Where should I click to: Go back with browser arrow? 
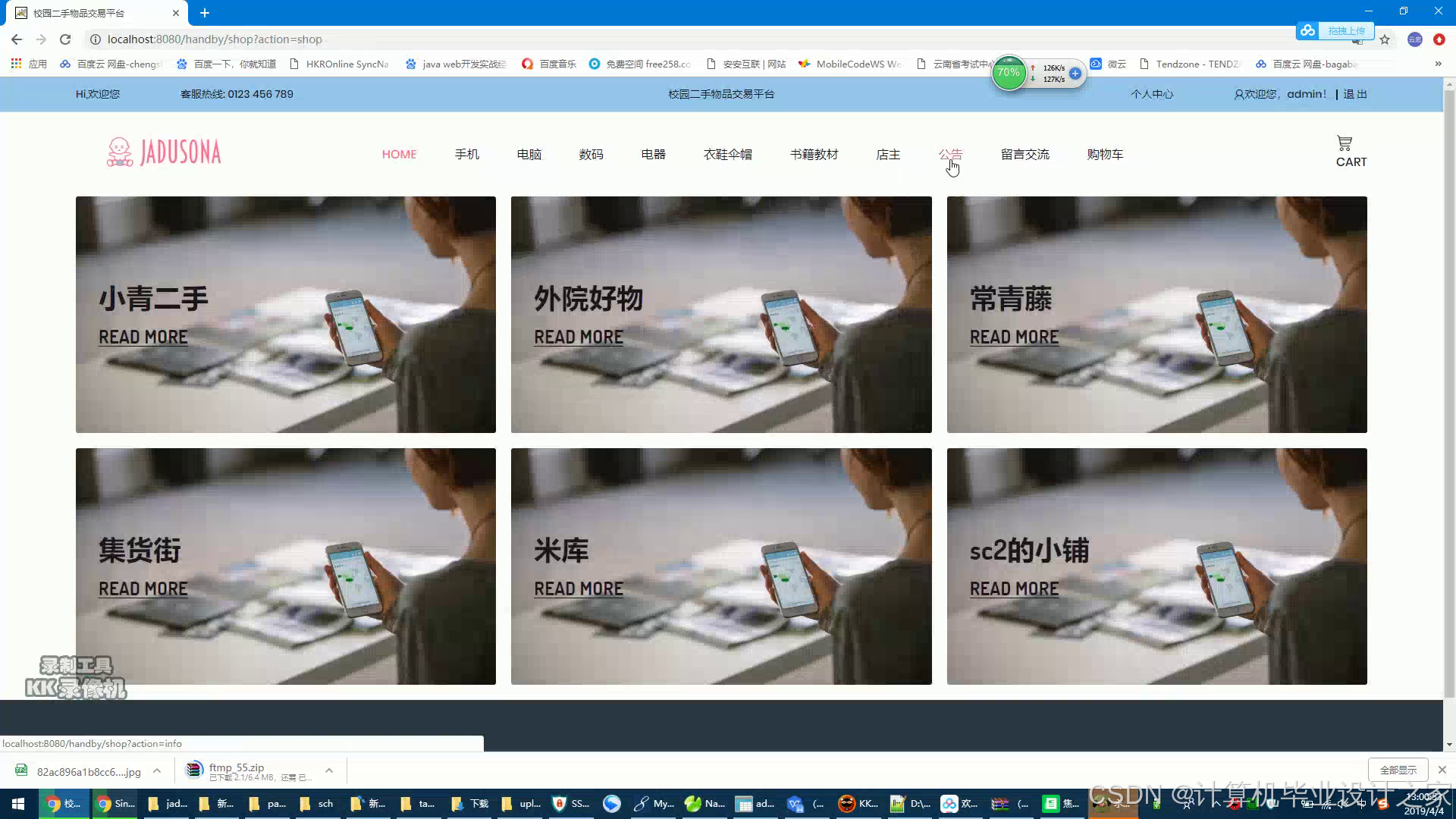tap(17, 39)
